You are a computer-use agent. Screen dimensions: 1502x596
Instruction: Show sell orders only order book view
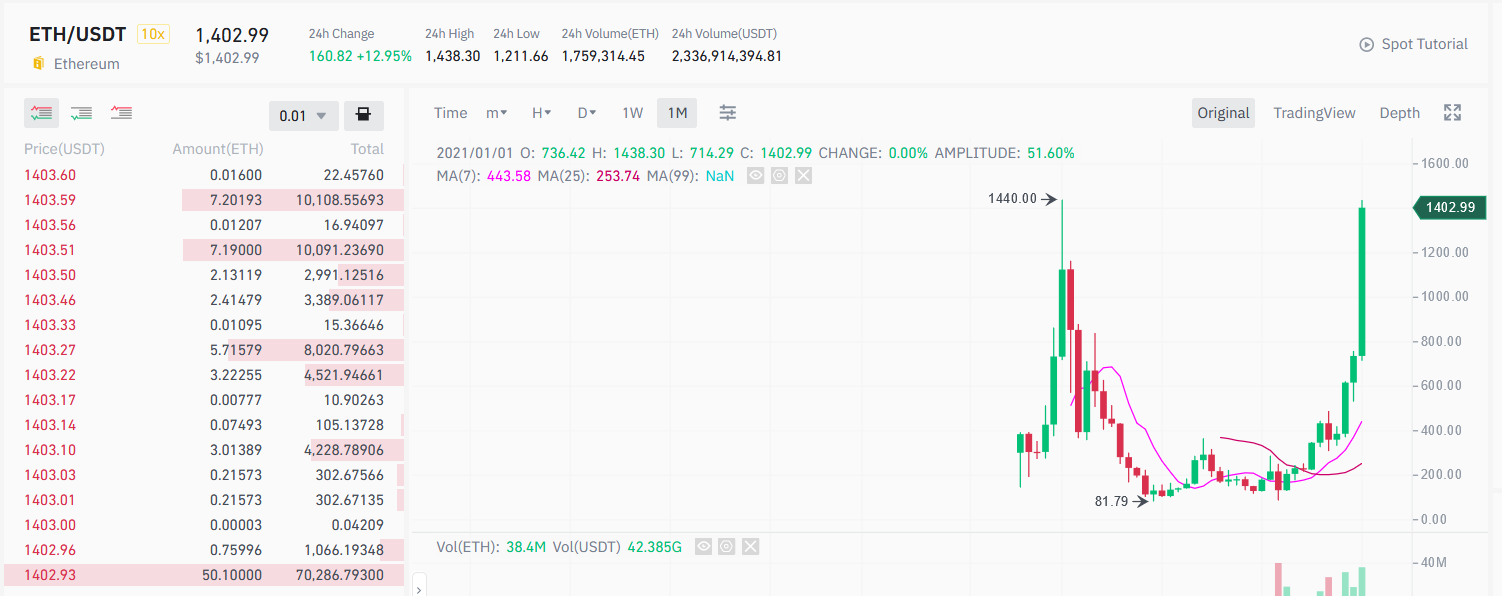(x=122, y=113)
